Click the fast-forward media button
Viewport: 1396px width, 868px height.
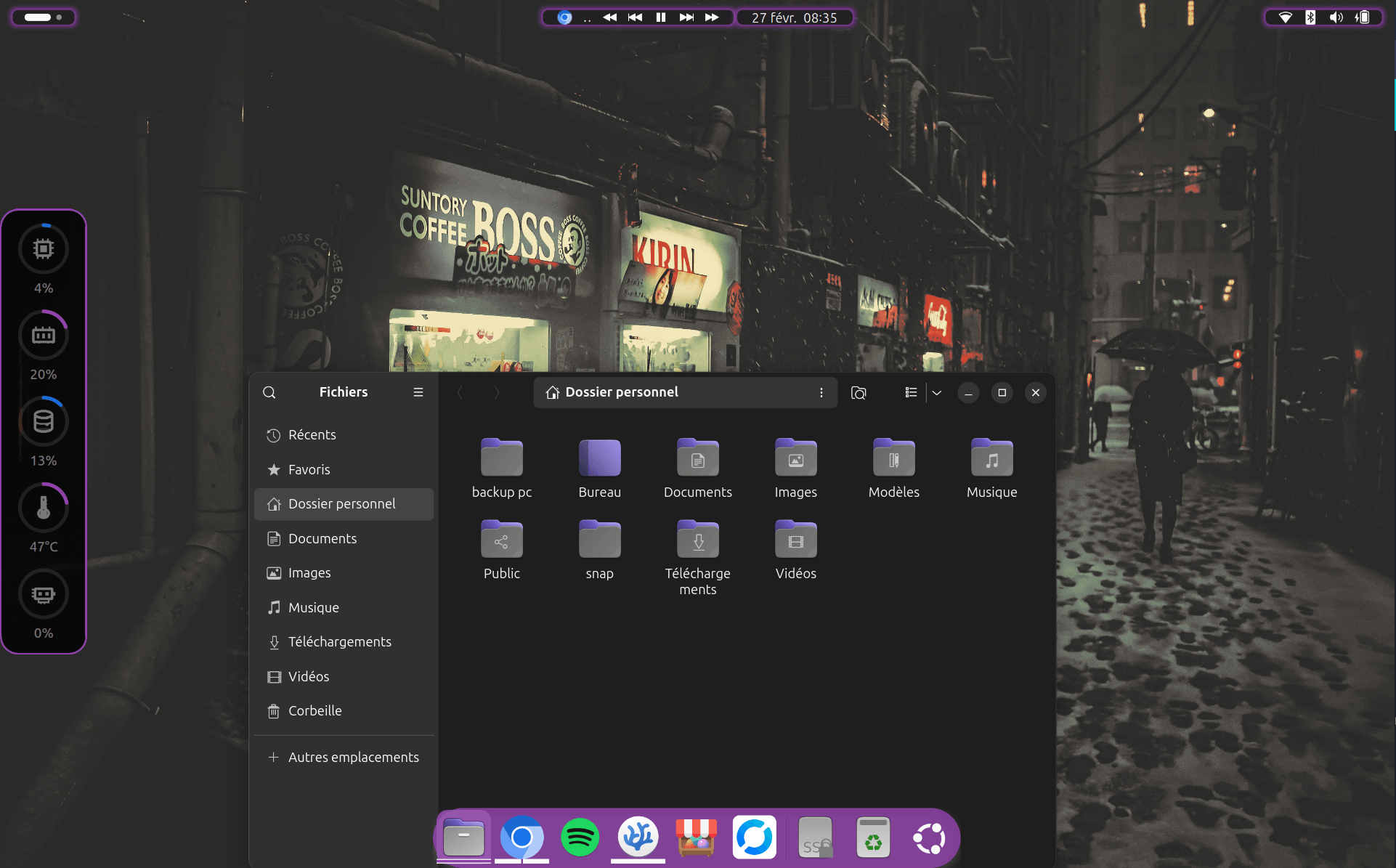point(712,17)
